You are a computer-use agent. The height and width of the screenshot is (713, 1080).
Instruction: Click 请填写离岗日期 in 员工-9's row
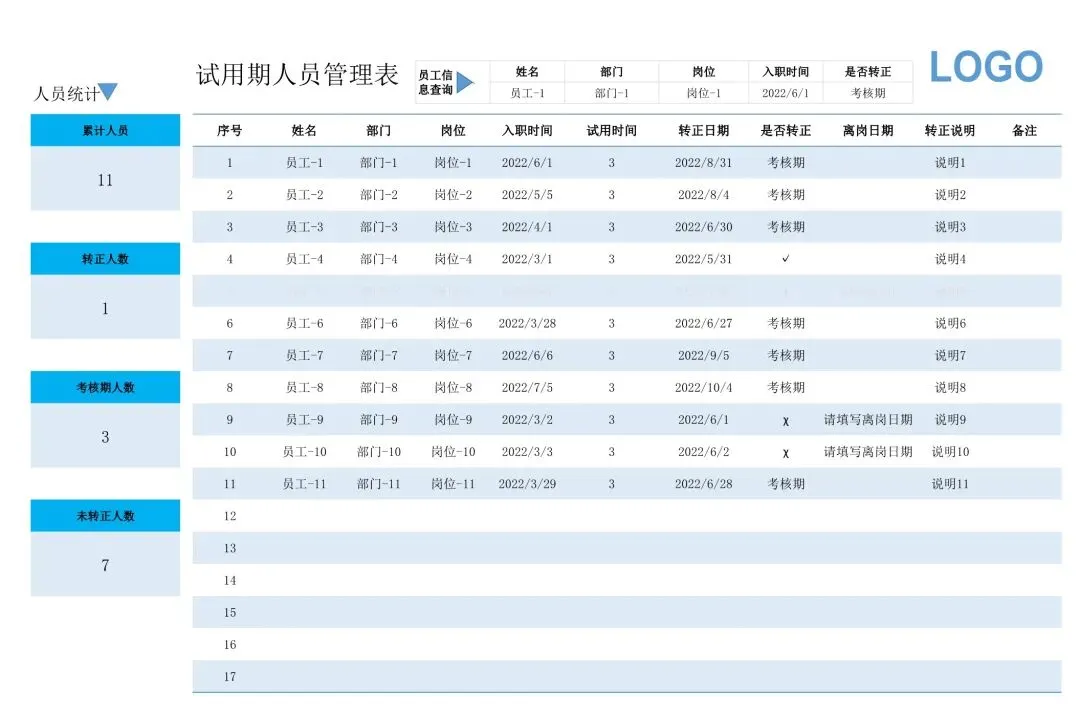[868, 420]
